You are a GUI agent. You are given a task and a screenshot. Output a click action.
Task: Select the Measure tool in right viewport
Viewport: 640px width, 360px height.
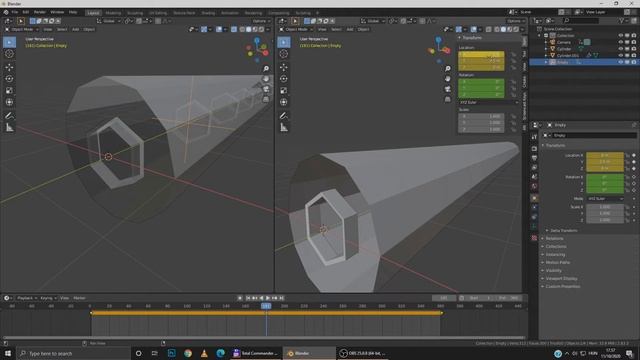[x=284, y=128]
